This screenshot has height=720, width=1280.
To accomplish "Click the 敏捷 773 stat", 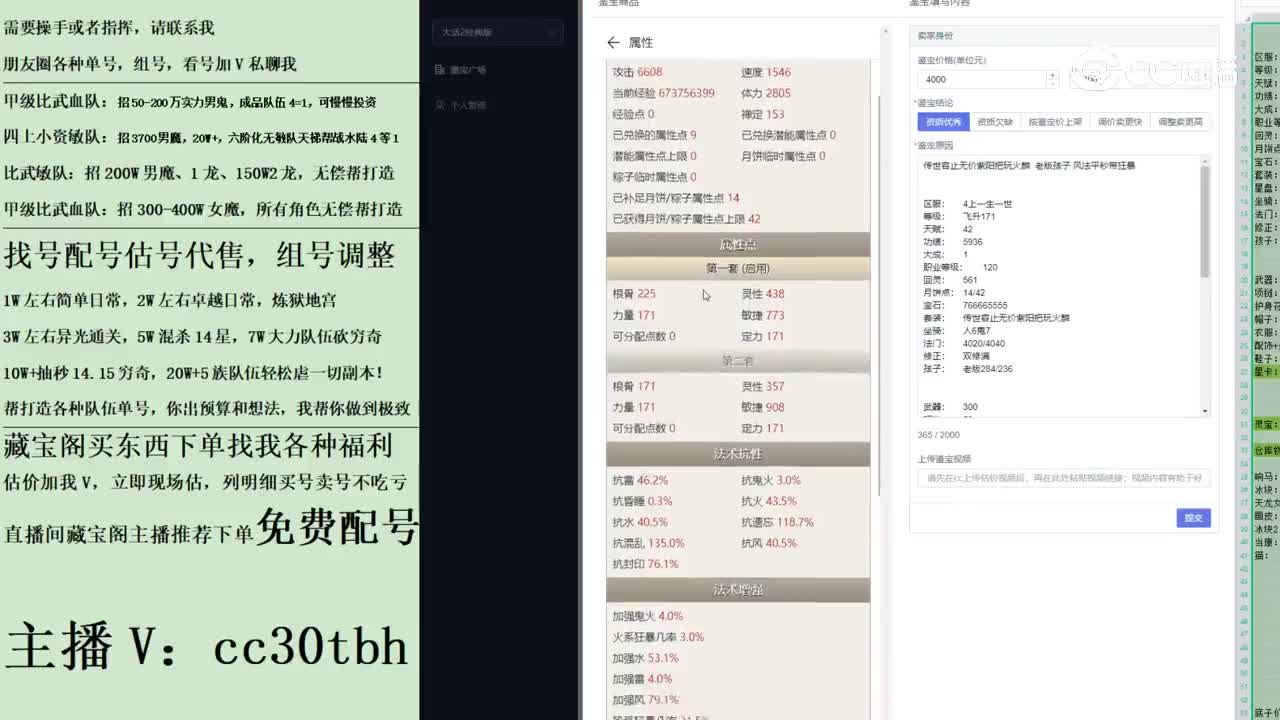I will (763, 315).
